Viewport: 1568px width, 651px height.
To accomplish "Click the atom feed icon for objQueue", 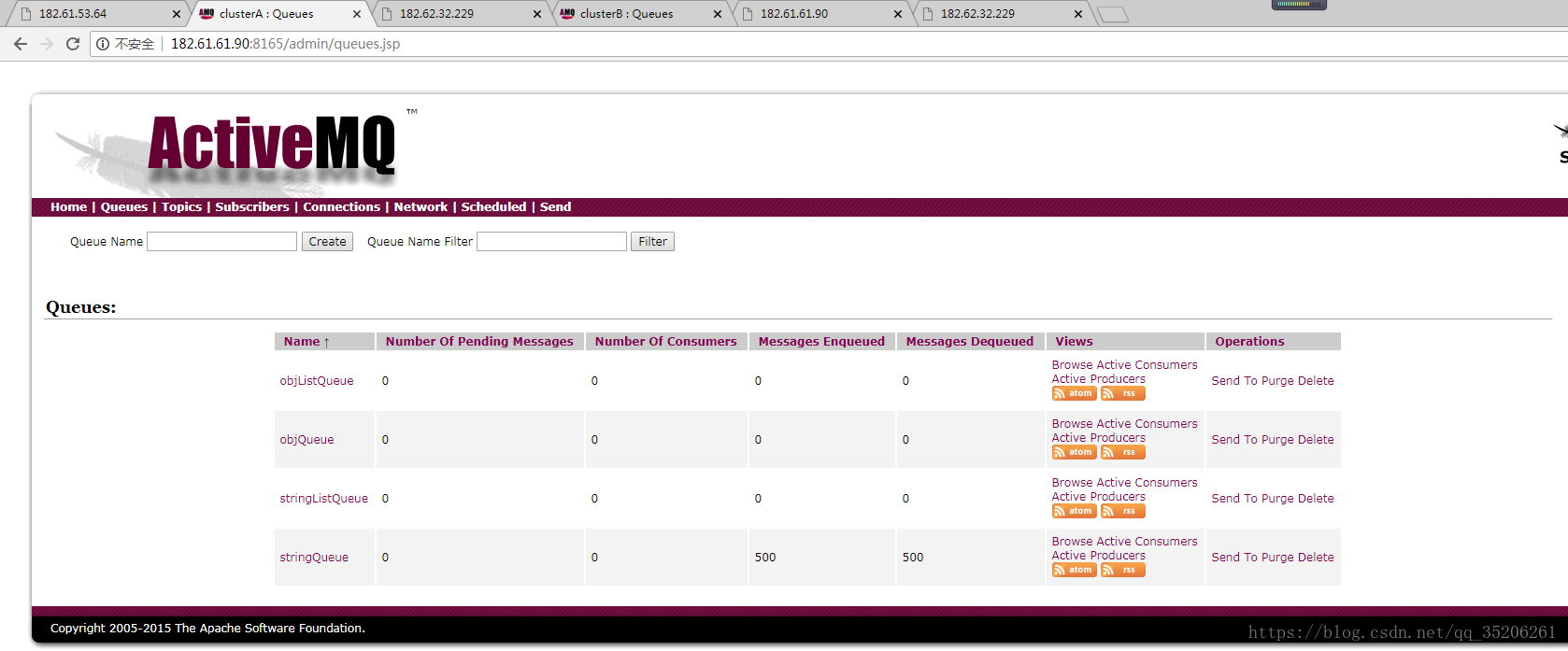I will click(1074, 452).
